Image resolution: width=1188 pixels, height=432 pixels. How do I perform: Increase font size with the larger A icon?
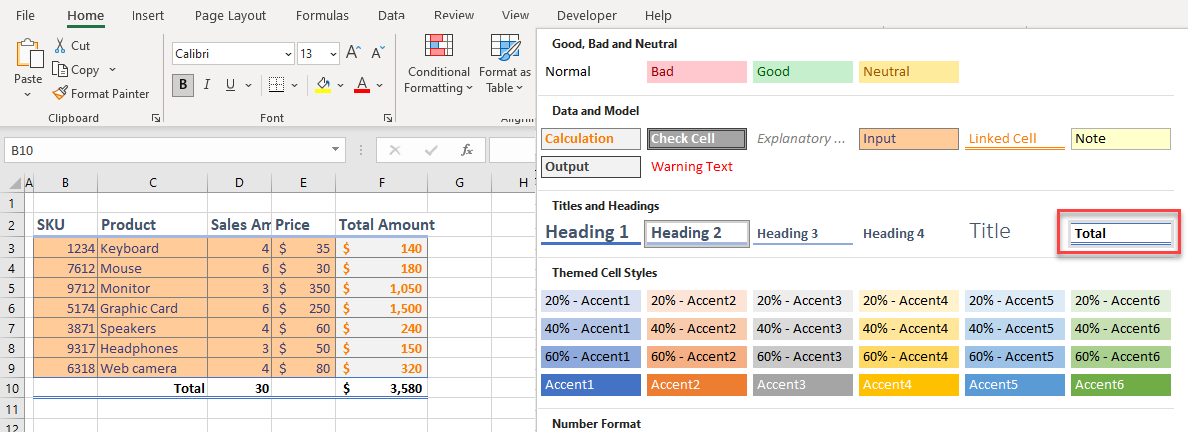coord(353,53)
